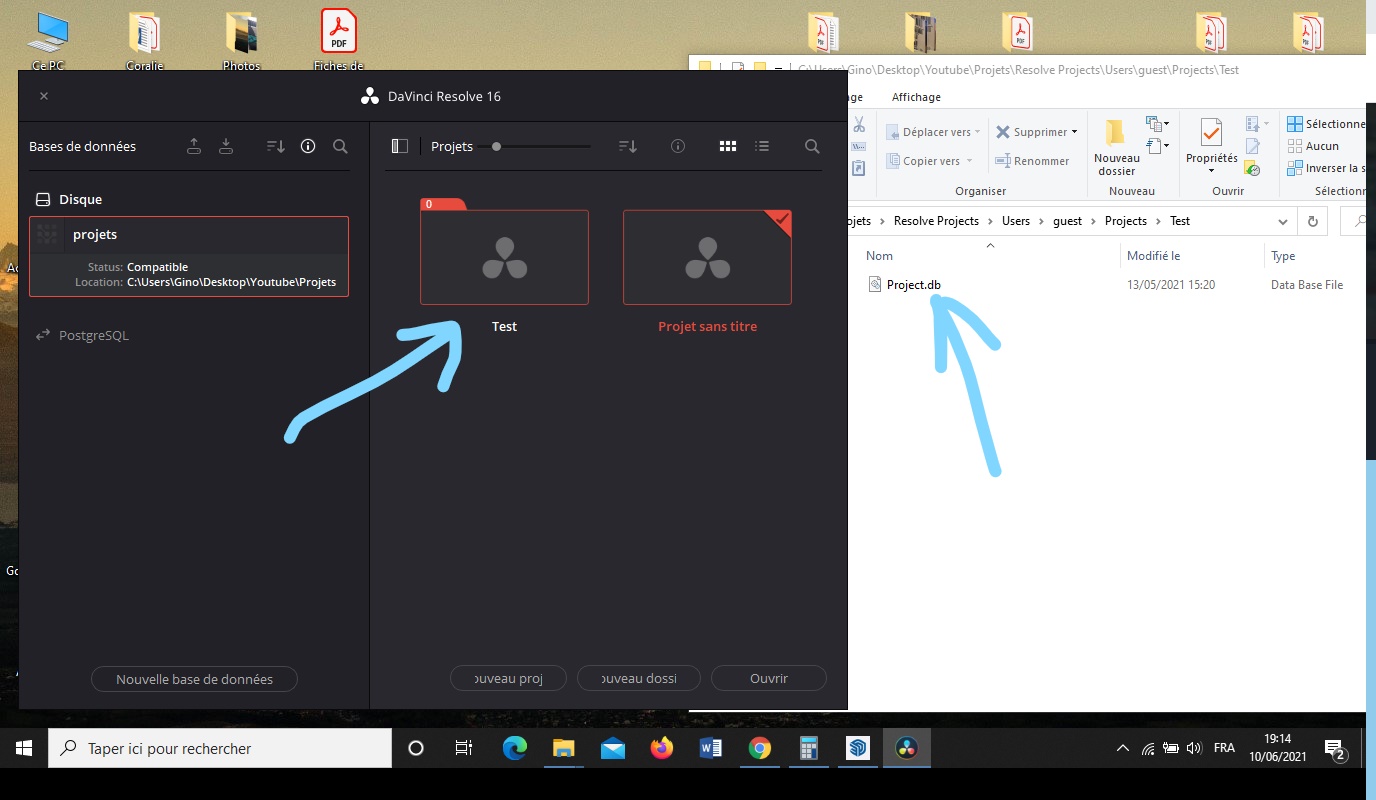Click the history icon in Ouvrir group
Image resolution: width=1376 pixels, height=800 pixels.
[x=1252, y=169]
